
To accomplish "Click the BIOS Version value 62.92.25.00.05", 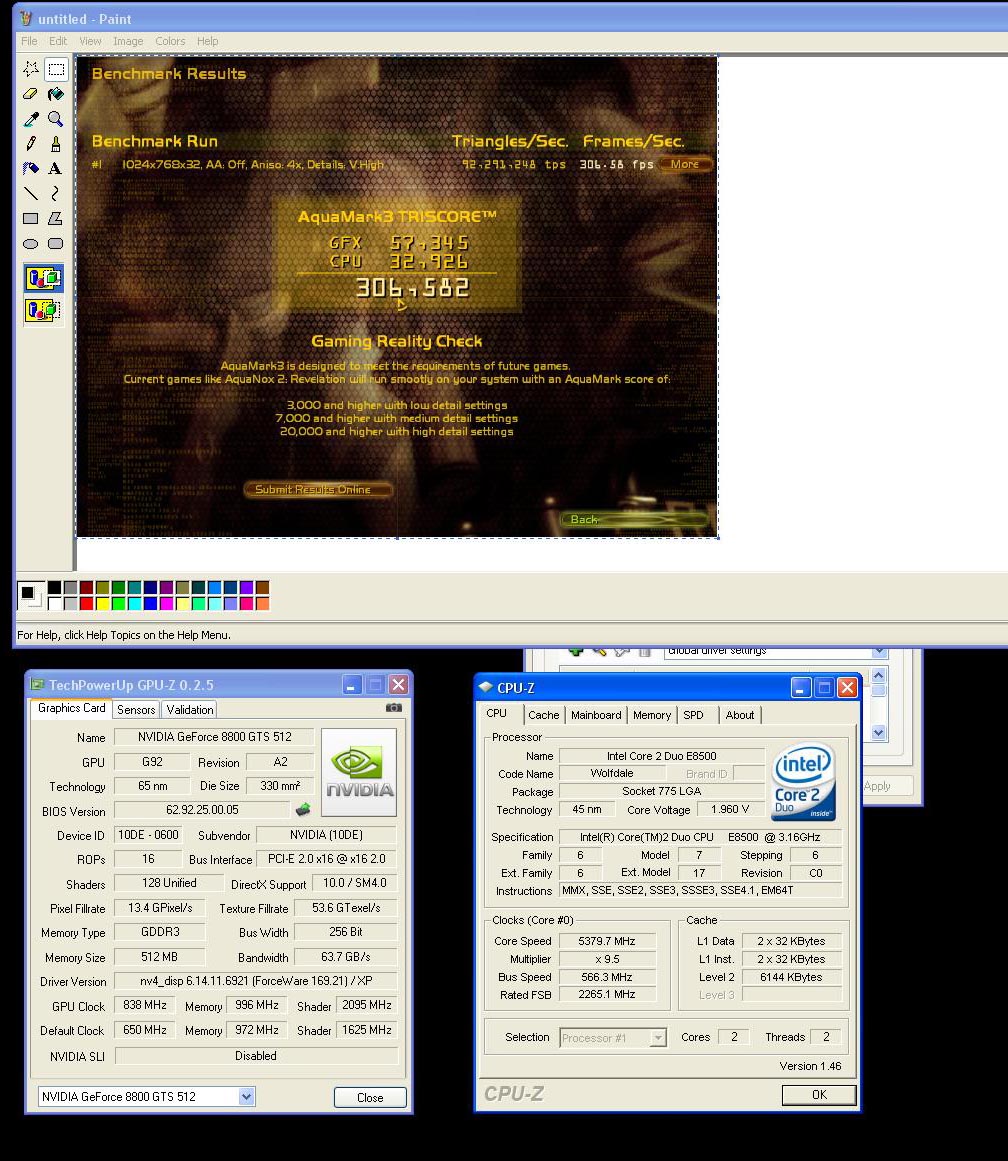I will point(202,810).
